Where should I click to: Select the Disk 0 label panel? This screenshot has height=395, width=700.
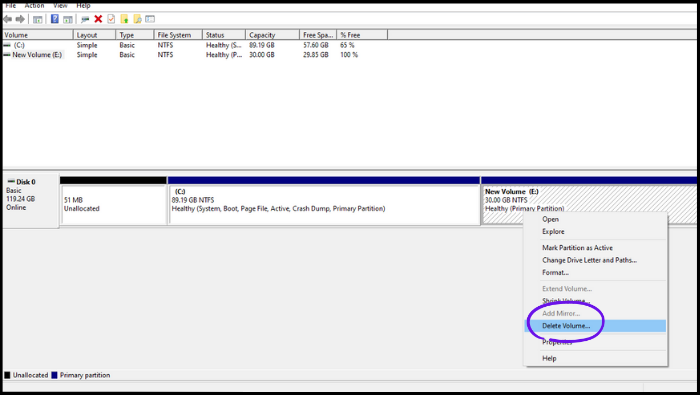pyautogui.click(x=31, y=201)
